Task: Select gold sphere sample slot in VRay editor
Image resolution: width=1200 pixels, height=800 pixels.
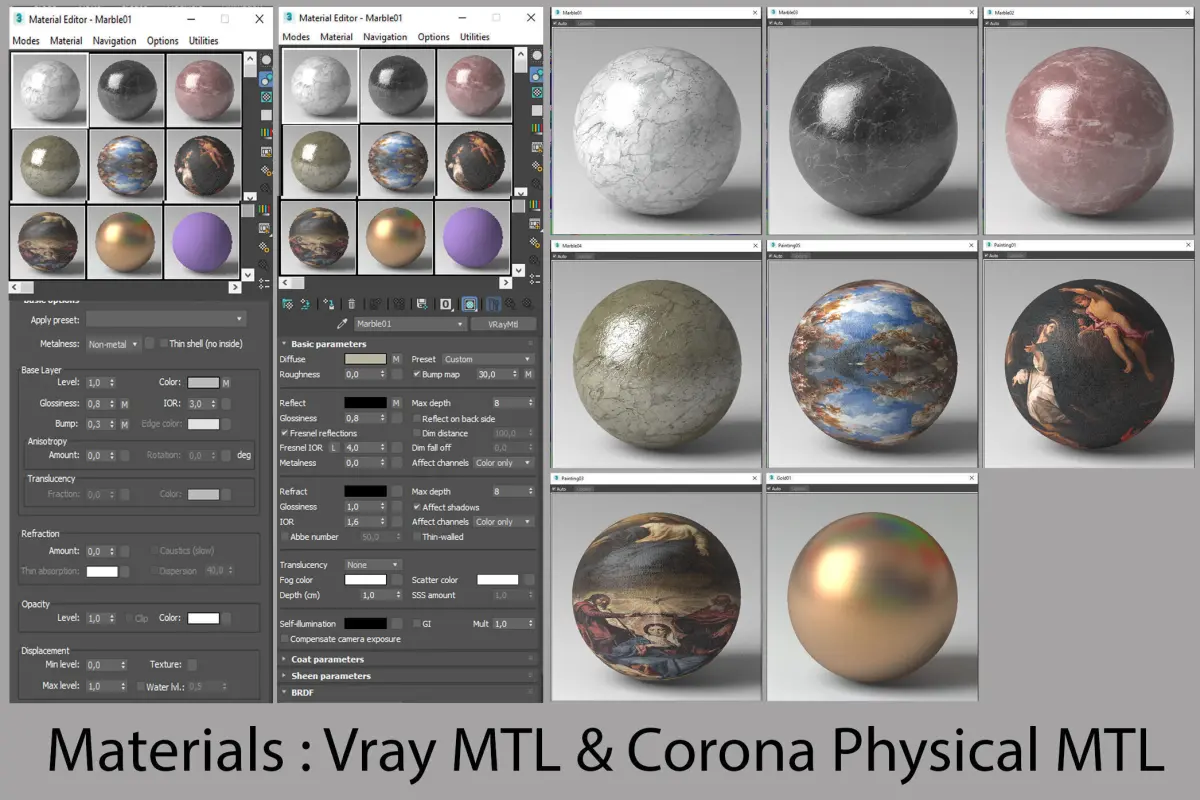Action: pyautogui.click(x=398, y=240)
